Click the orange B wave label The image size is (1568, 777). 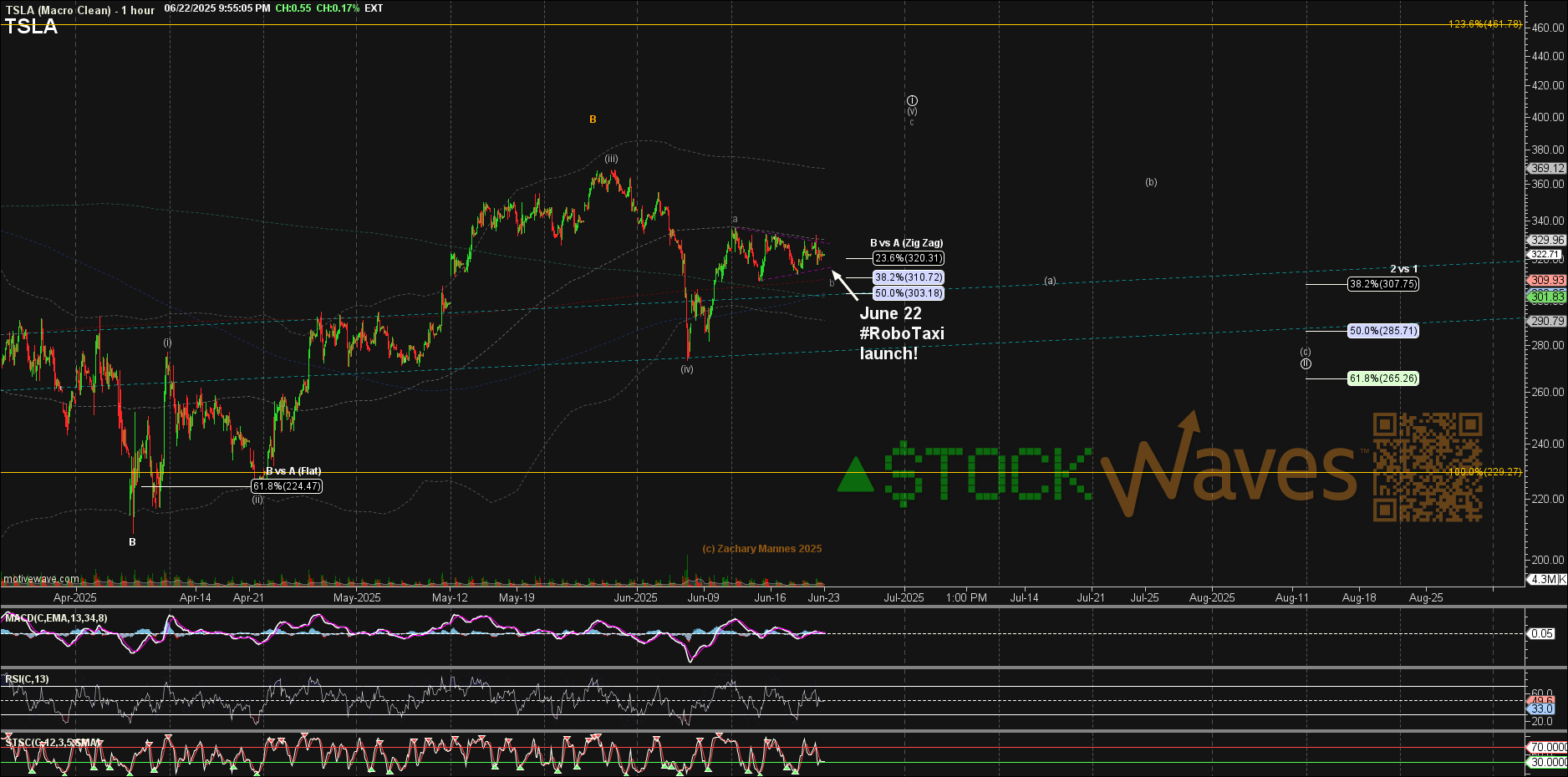pos(593,119)
